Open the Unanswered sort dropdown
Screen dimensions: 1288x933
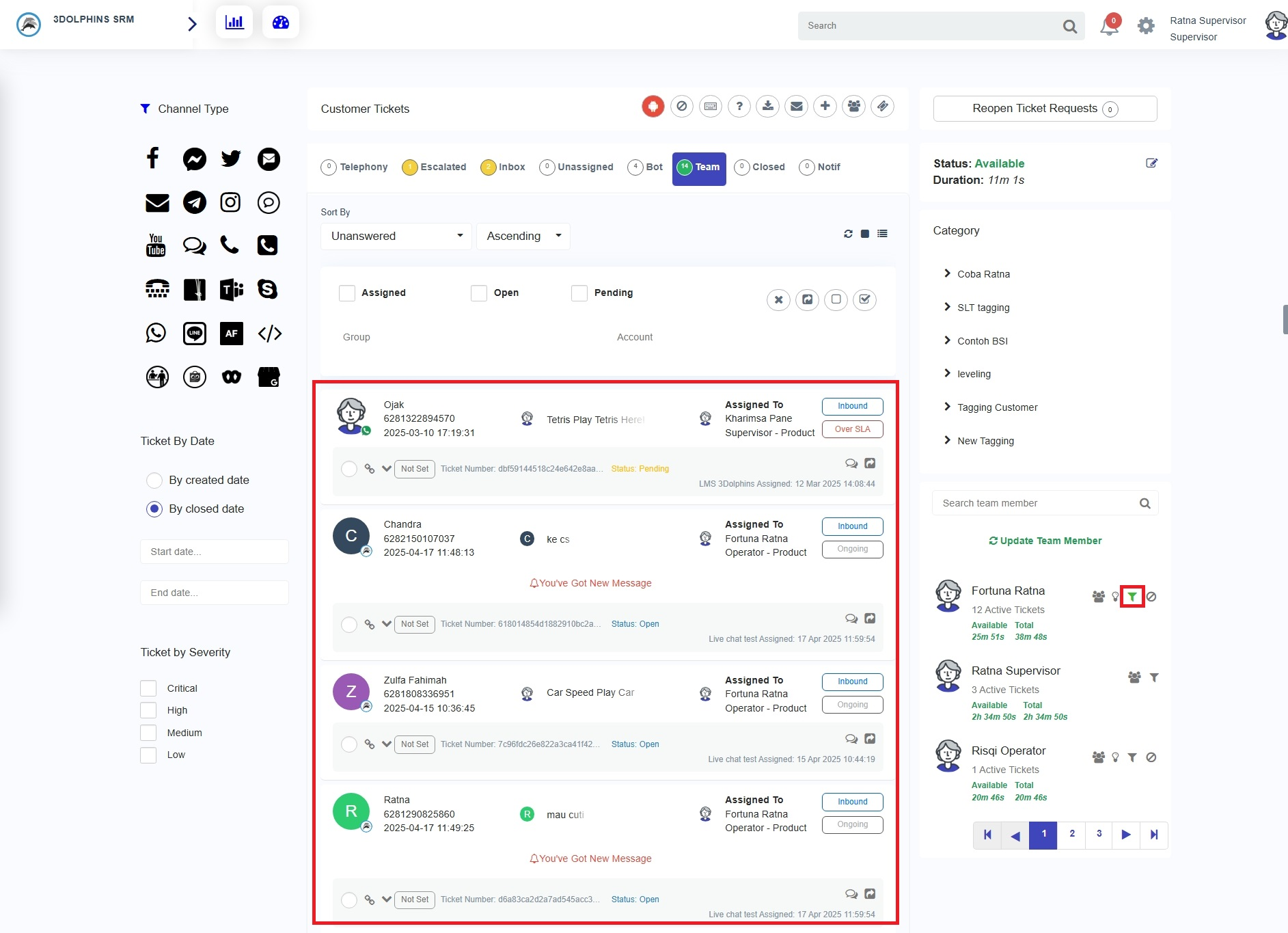point(396,236)
